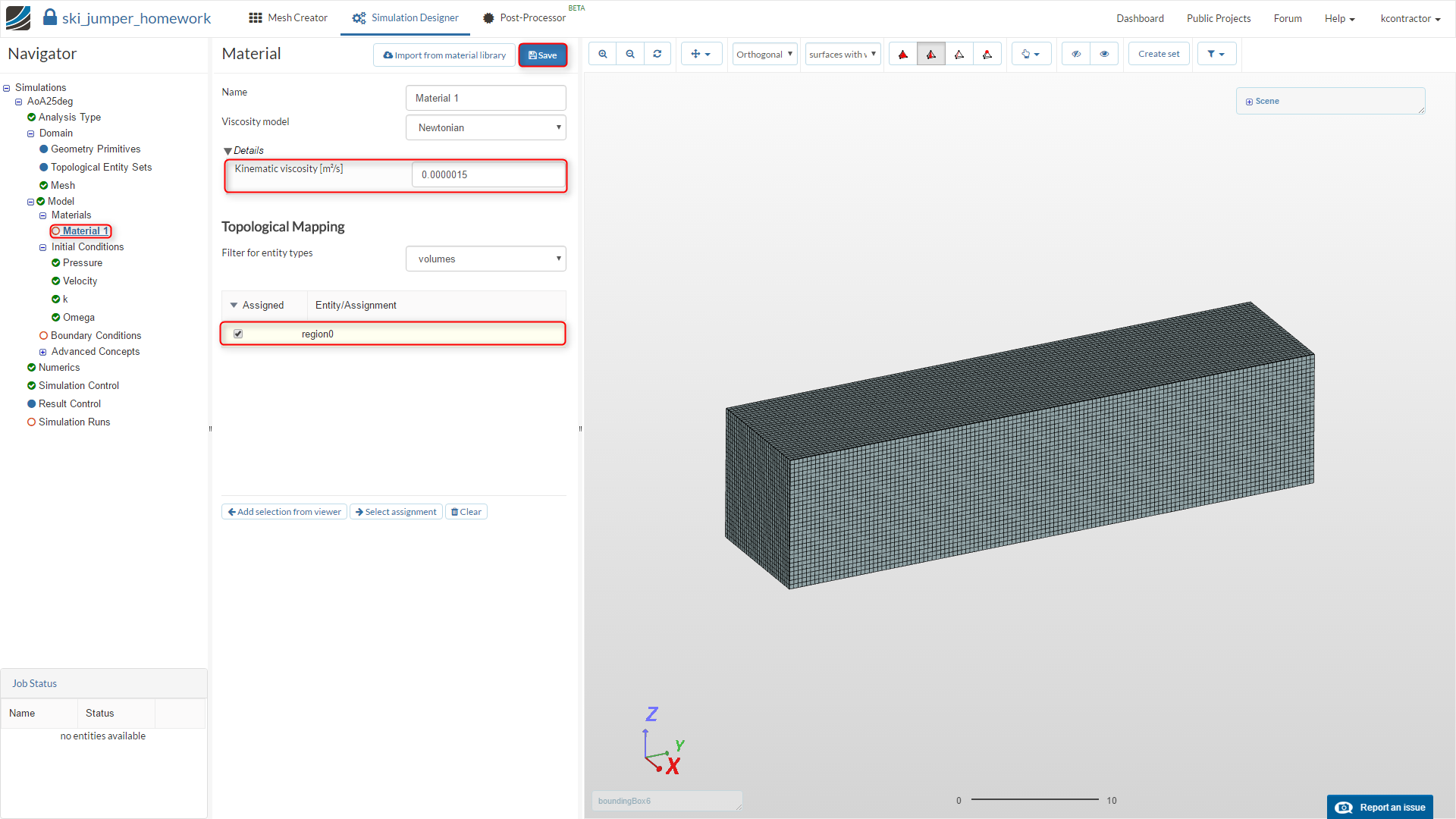Open the Viscosity model dropdown
The width and height of the screenshot is (1456, 819).
coord(486,127)
